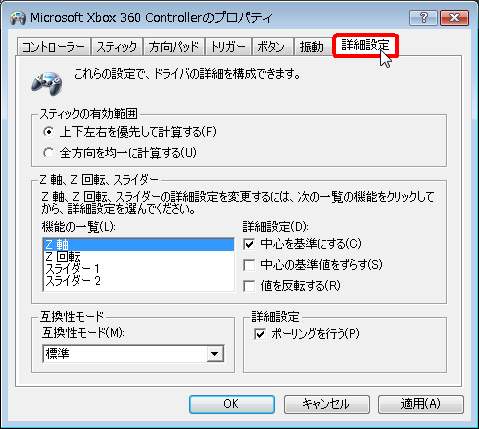Toggle ポーリングを行う checkbox
Screen dimensions: 479x429
coord(260,334)
